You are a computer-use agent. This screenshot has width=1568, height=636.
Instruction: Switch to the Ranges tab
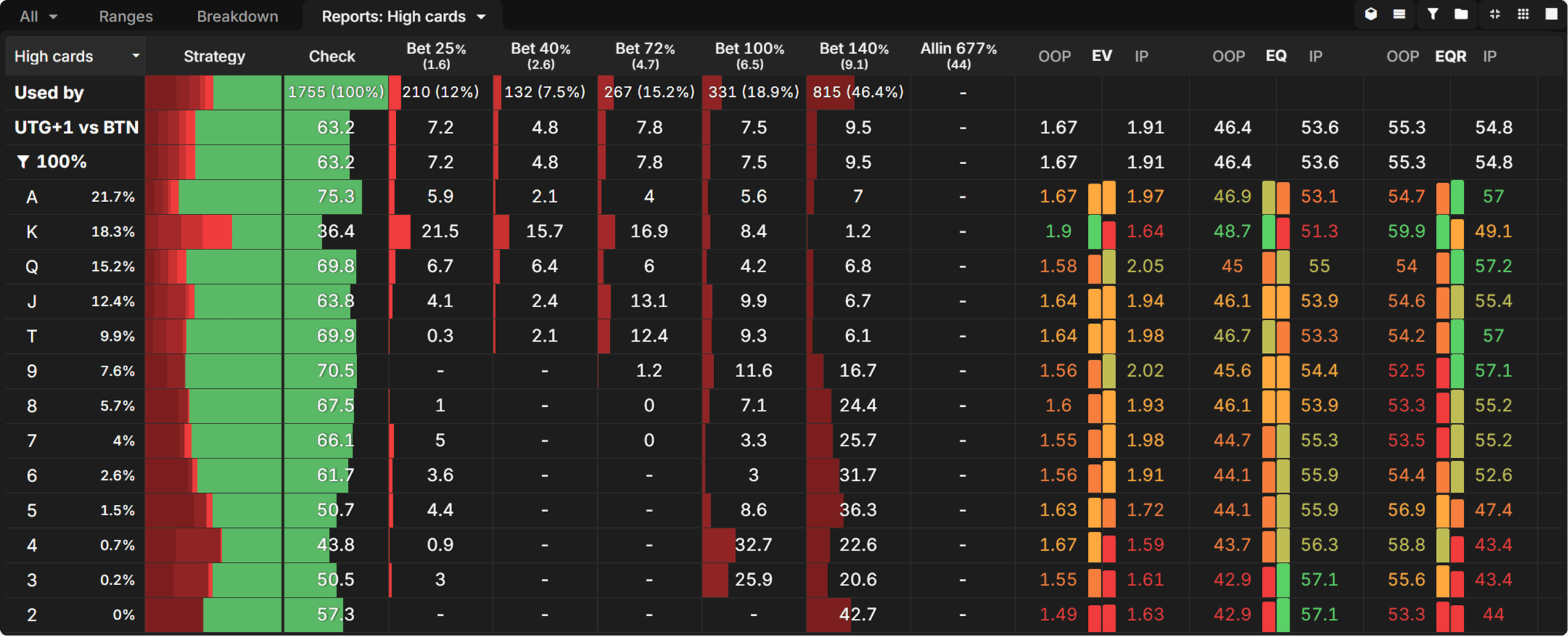coord(126,16)
